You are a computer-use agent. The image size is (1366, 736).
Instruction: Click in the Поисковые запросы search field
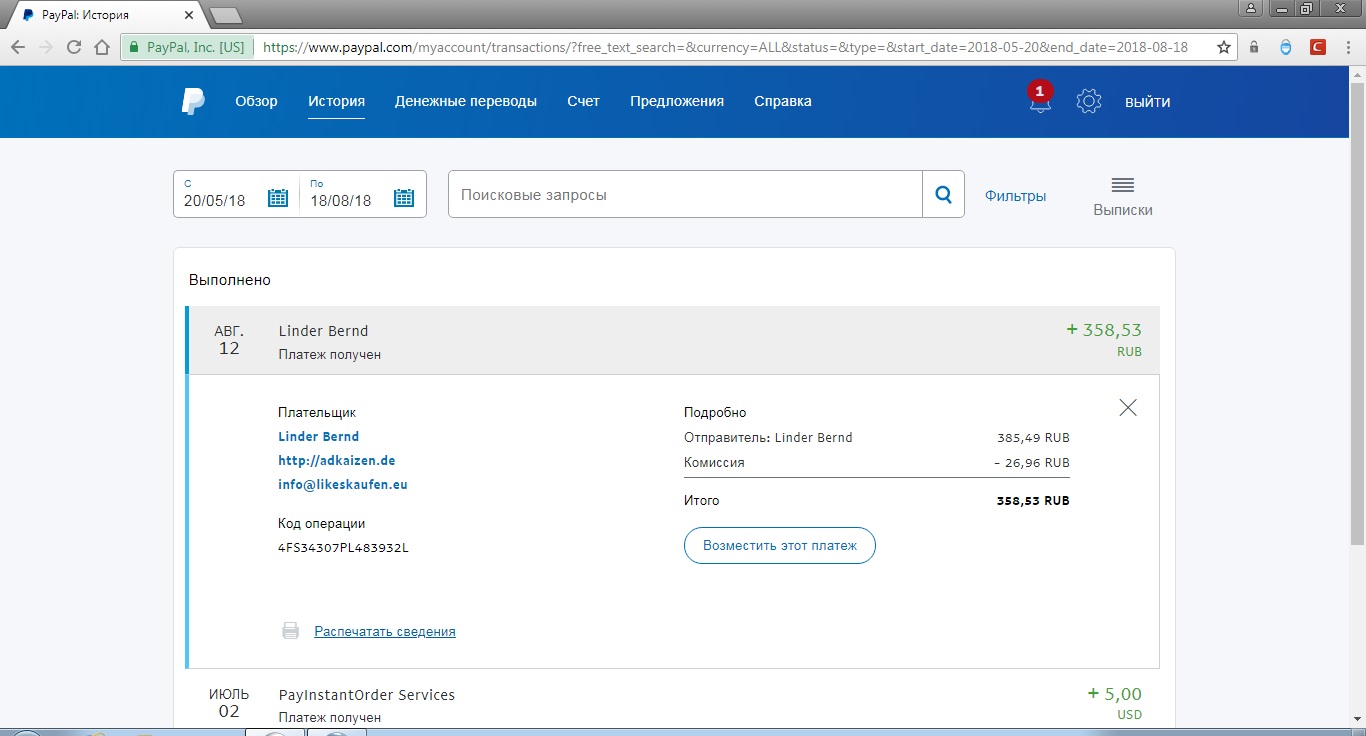pos(685,195)
